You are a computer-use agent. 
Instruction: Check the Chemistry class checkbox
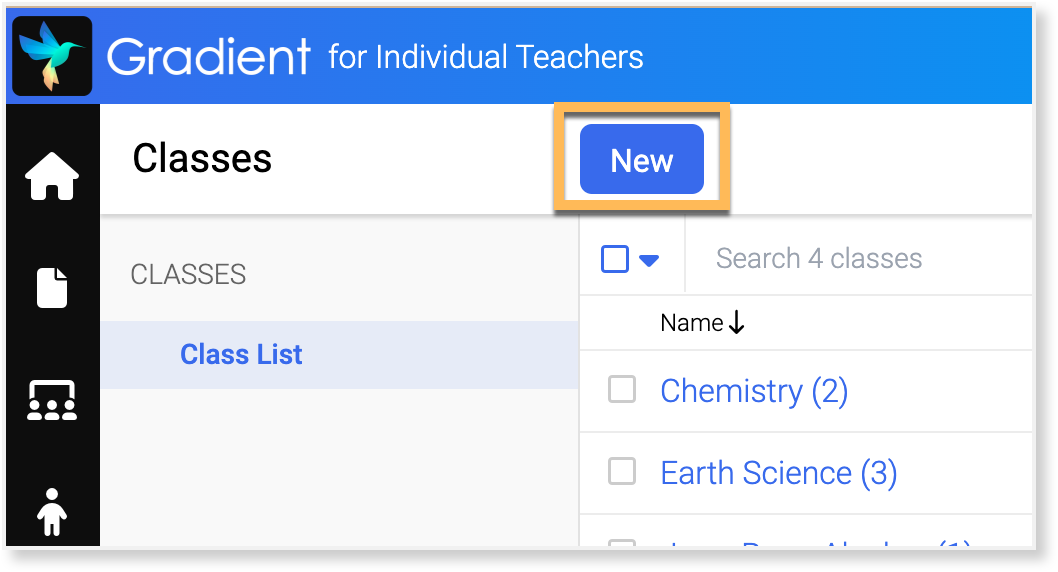[622, 389]
